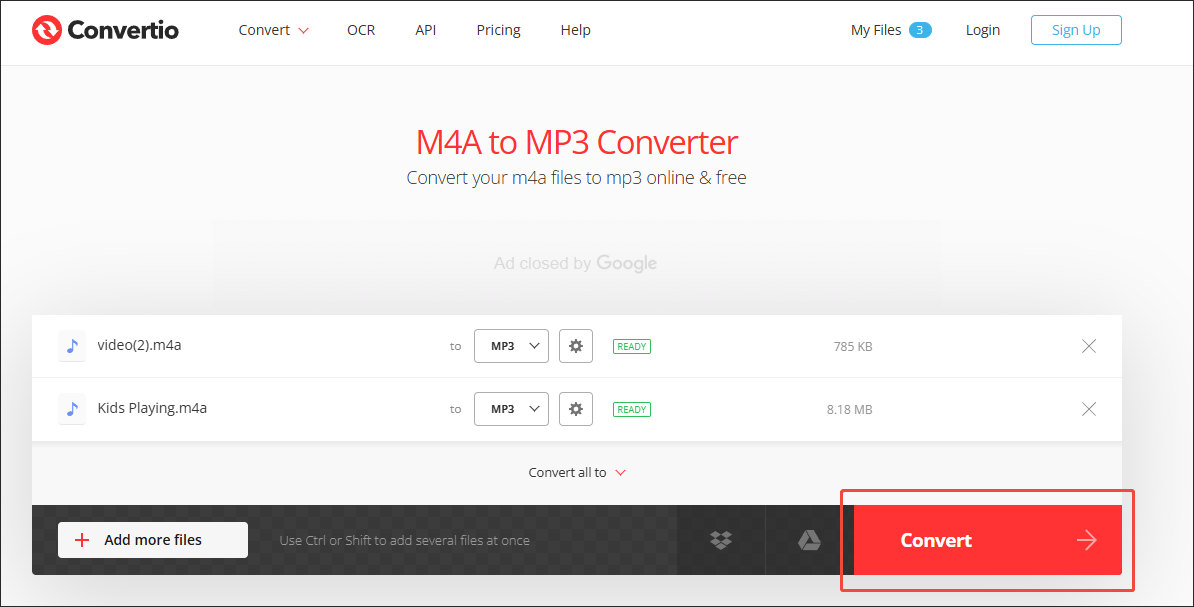Add files from Google Drive icon

[809, 540]
